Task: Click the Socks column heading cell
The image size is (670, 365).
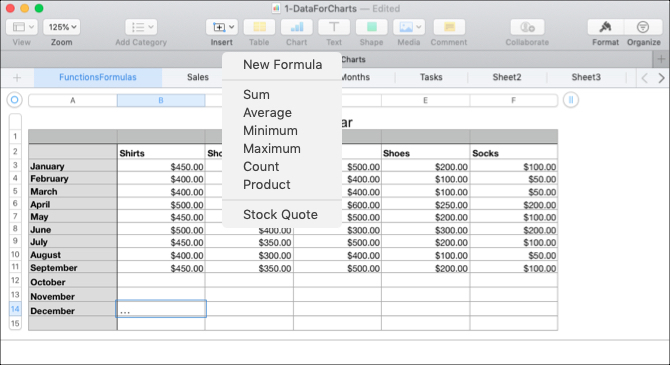Action: click(x=514, y=153)
